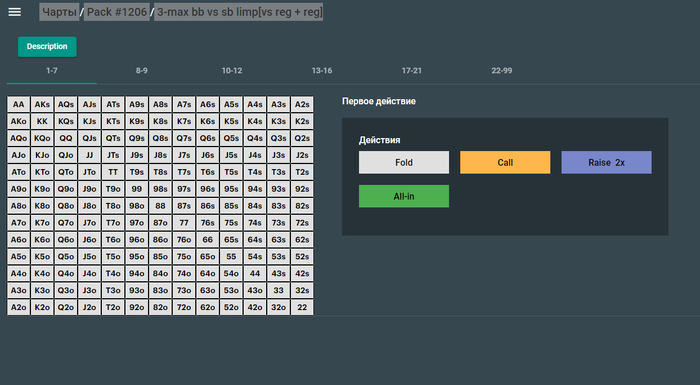Mark the 22 hand cell
700x385 pixels.
[x=302, y=307]
